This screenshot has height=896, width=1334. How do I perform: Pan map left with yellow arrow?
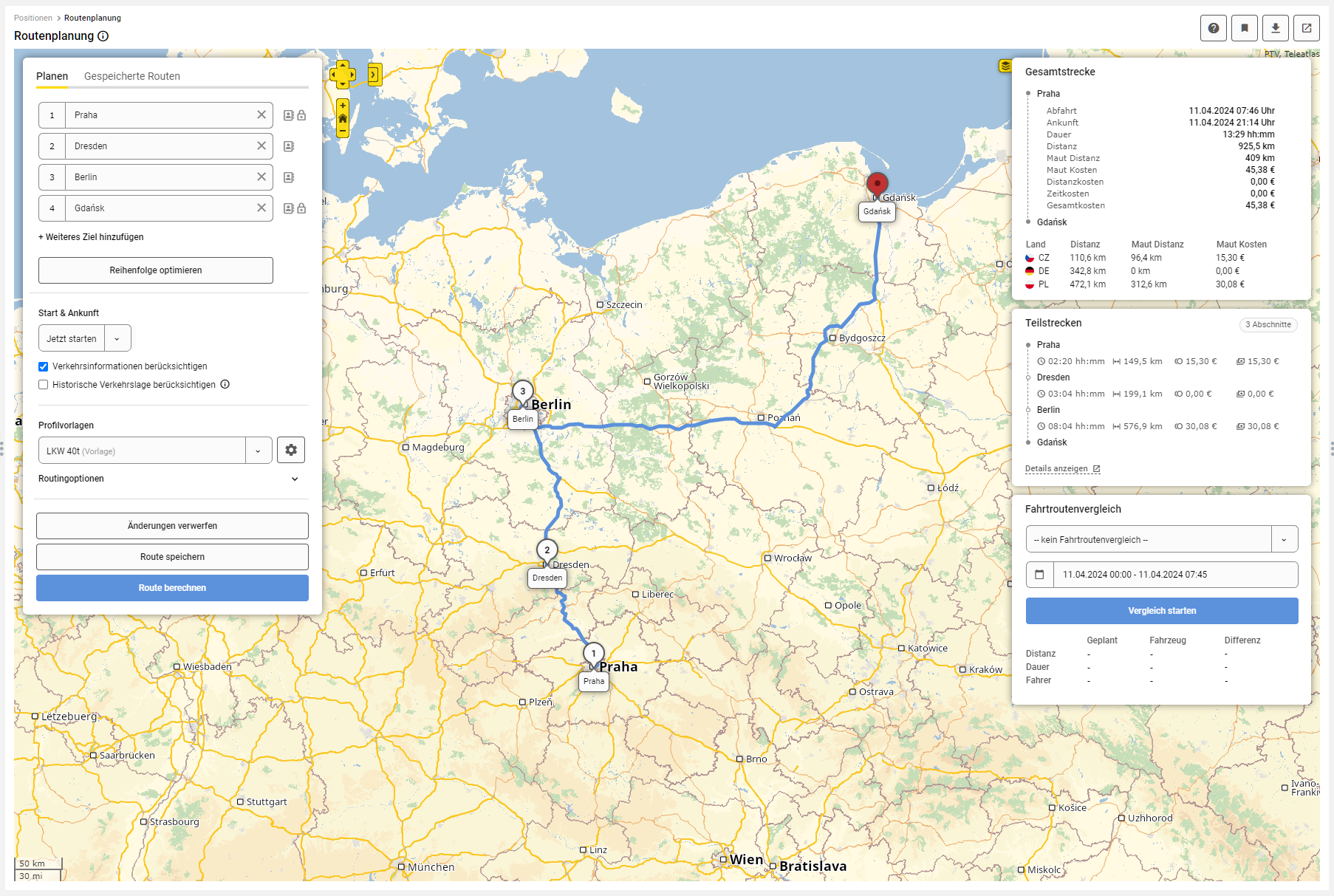click(x=334, y=75)
